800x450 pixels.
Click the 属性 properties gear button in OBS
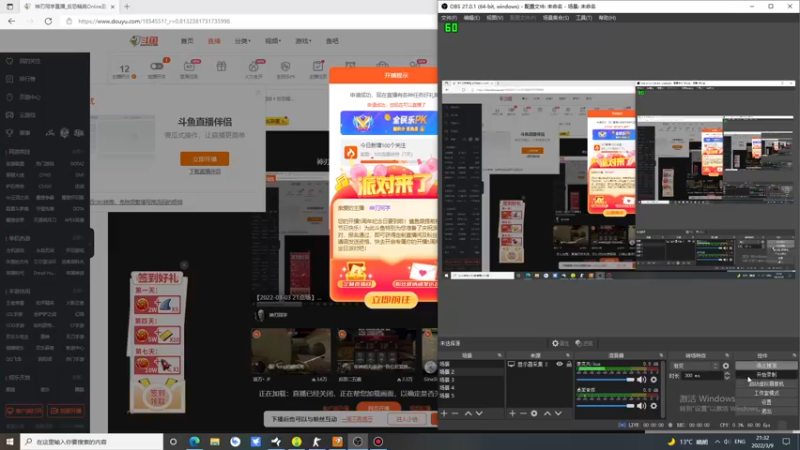[560, 343]
